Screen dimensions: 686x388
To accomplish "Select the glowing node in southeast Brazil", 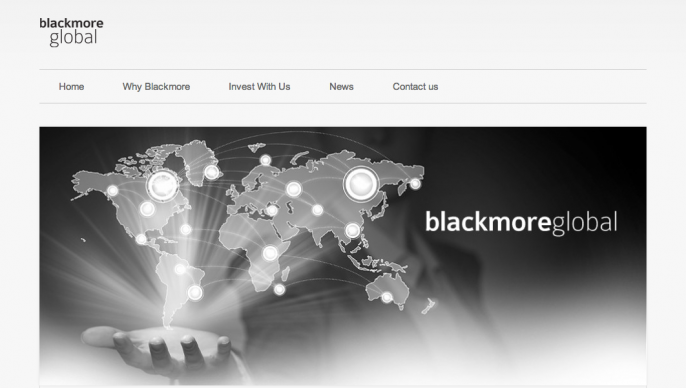I will pyautogui.click(x=195, y=292).
